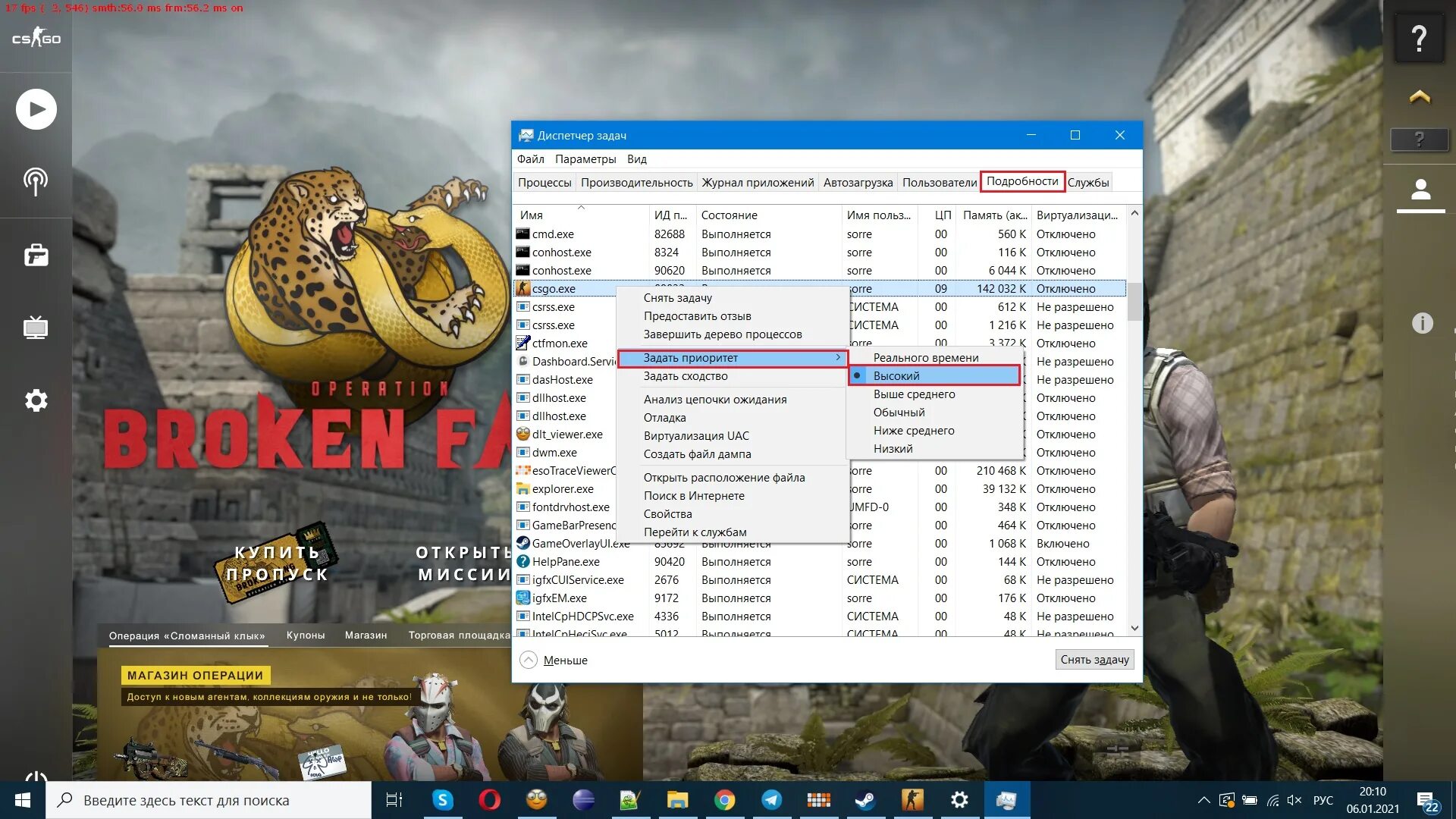The height and width of the screenshot is (819, 1456).
Task: Open CS:GO settings gear in left sidebar
Action: click(x=36, y=400)
